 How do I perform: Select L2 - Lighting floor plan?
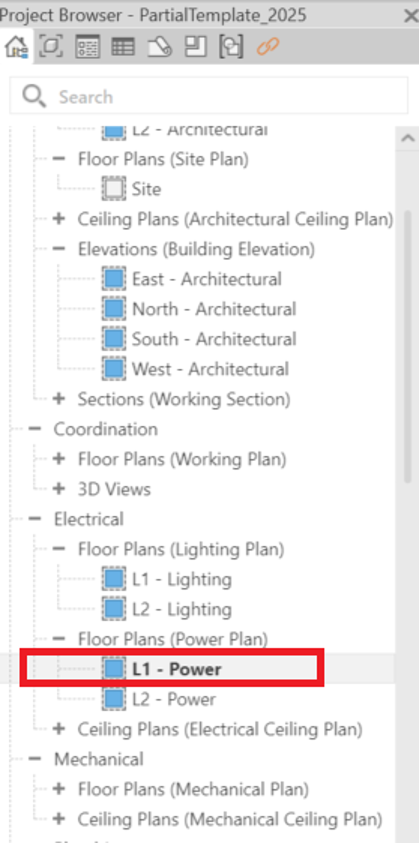point(182,609)
